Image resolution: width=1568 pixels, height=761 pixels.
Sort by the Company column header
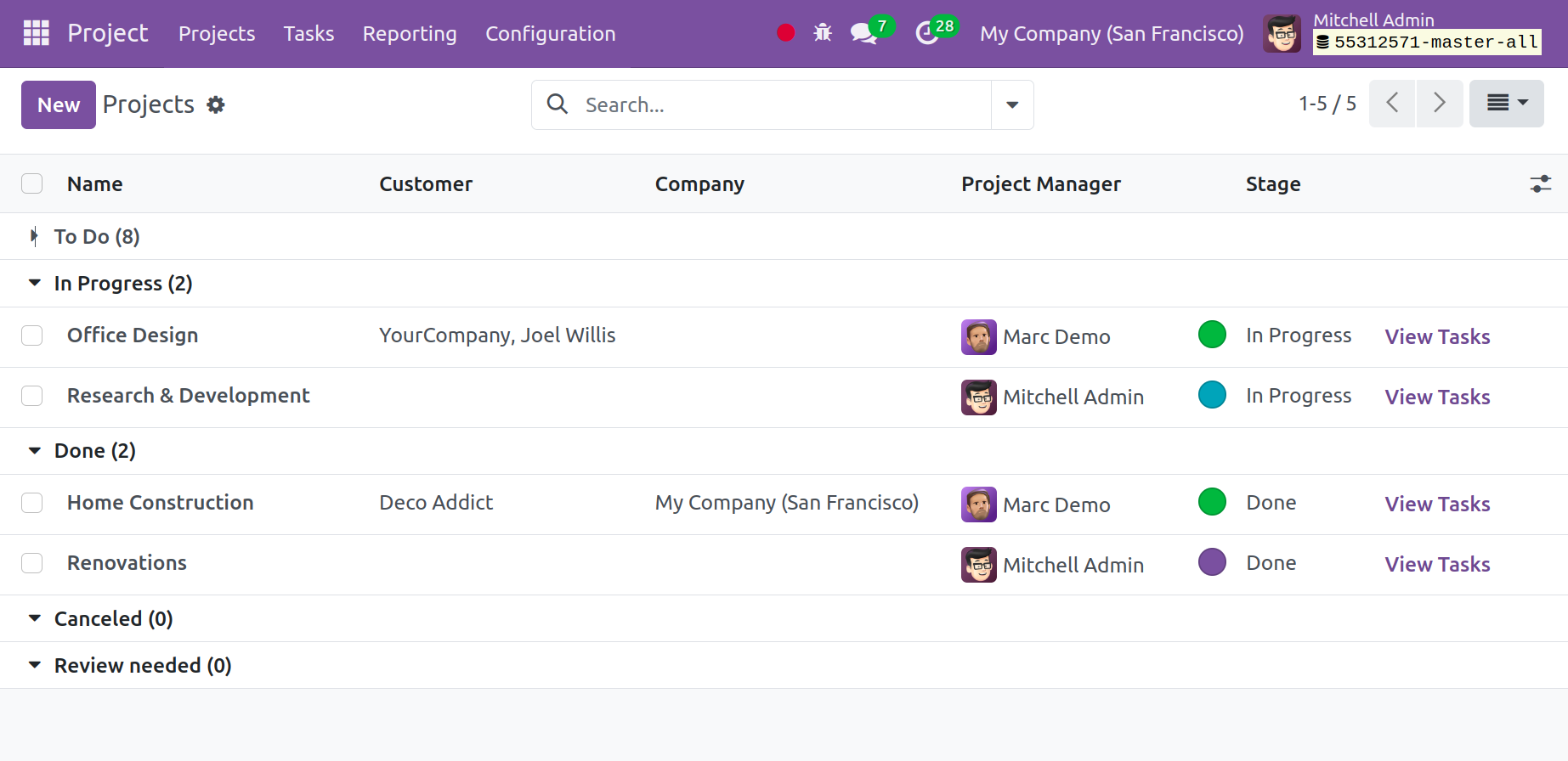699,184
